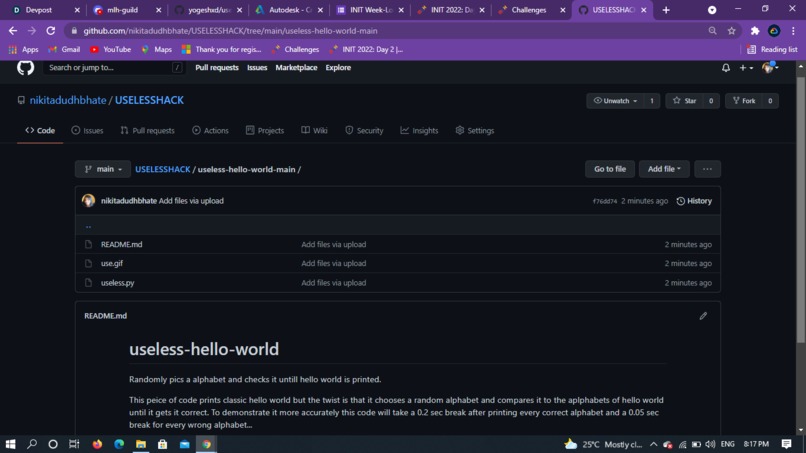Open use.gif file
This screenshot has height=453, width=806.
point(112,263)
